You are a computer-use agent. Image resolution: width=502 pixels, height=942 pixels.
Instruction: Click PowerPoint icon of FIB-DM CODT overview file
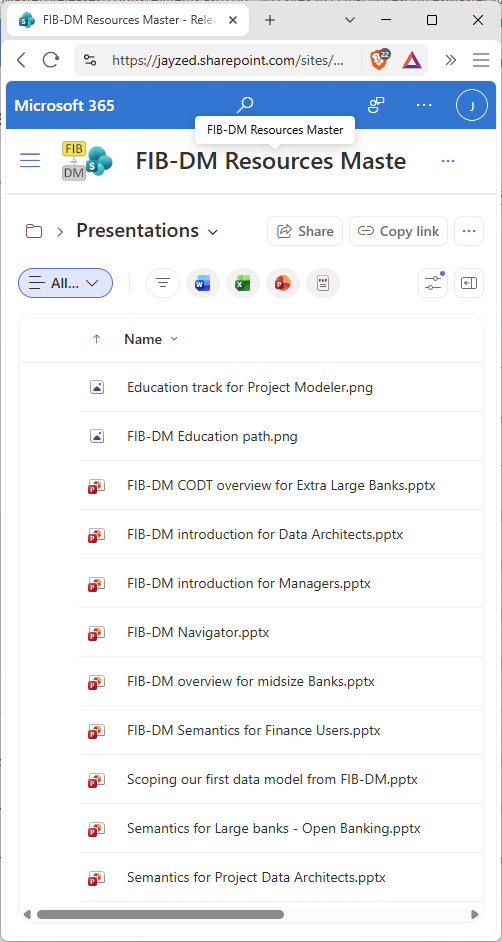97,485
